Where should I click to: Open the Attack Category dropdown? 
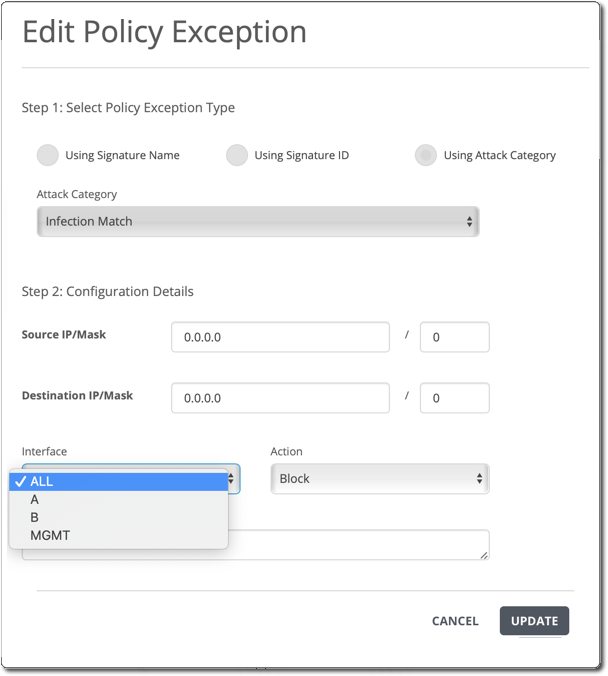(x=258, y=222)
